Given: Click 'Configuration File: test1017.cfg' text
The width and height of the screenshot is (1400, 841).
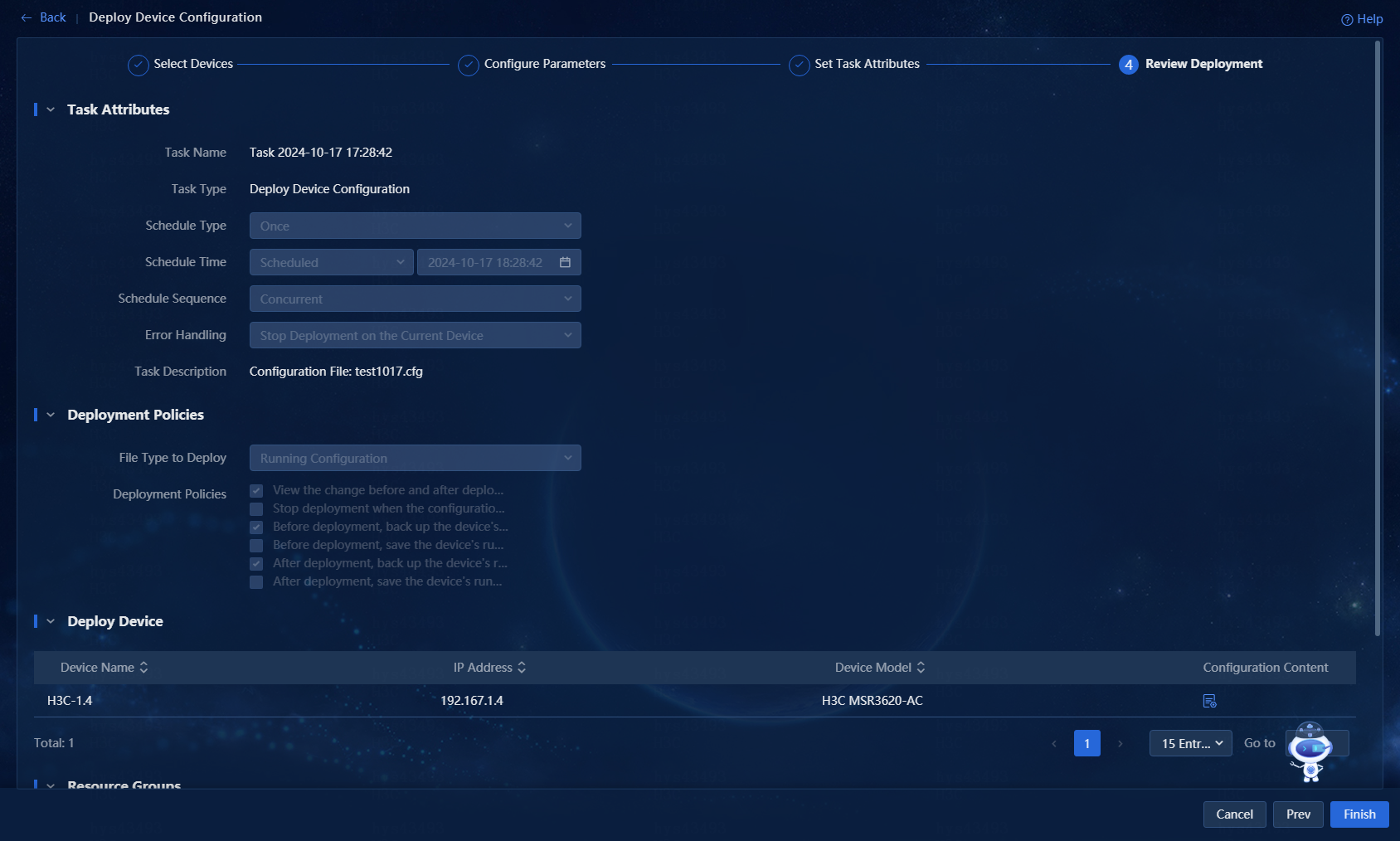Looking at the screenshot, I should coord(336,372).
